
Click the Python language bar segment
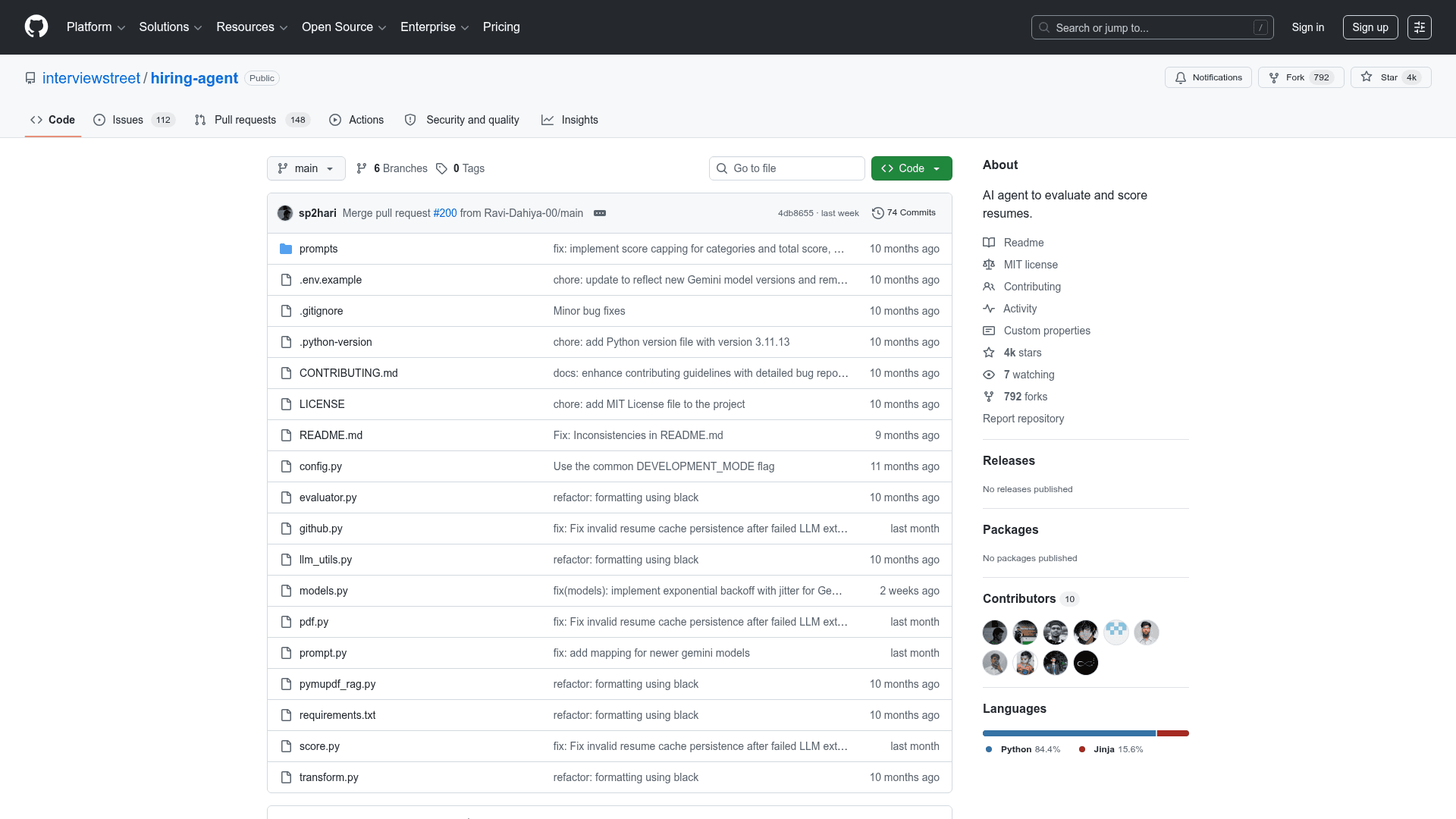coord(1069,733)
